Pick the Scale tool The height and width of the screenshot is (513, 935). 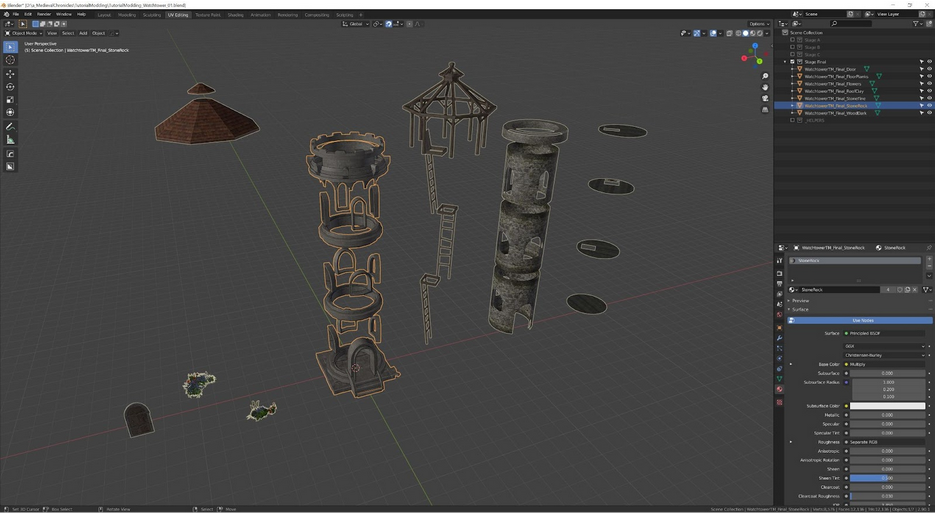tap(10, 100)
